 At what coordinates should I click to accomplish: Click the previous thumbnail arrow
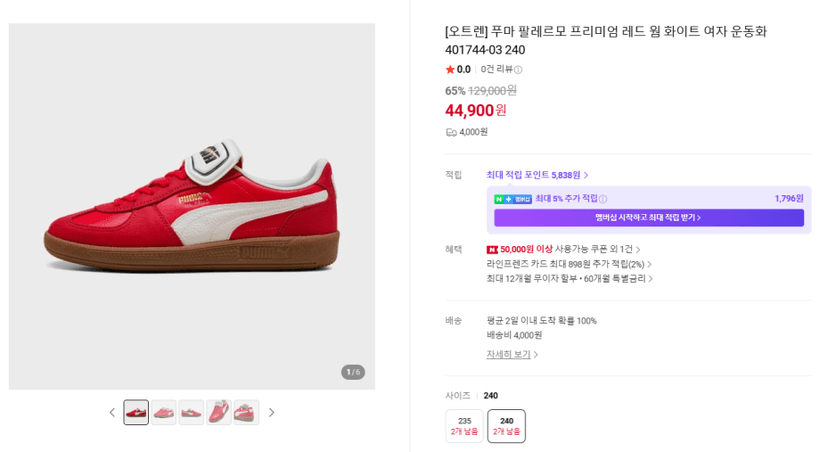112,412
